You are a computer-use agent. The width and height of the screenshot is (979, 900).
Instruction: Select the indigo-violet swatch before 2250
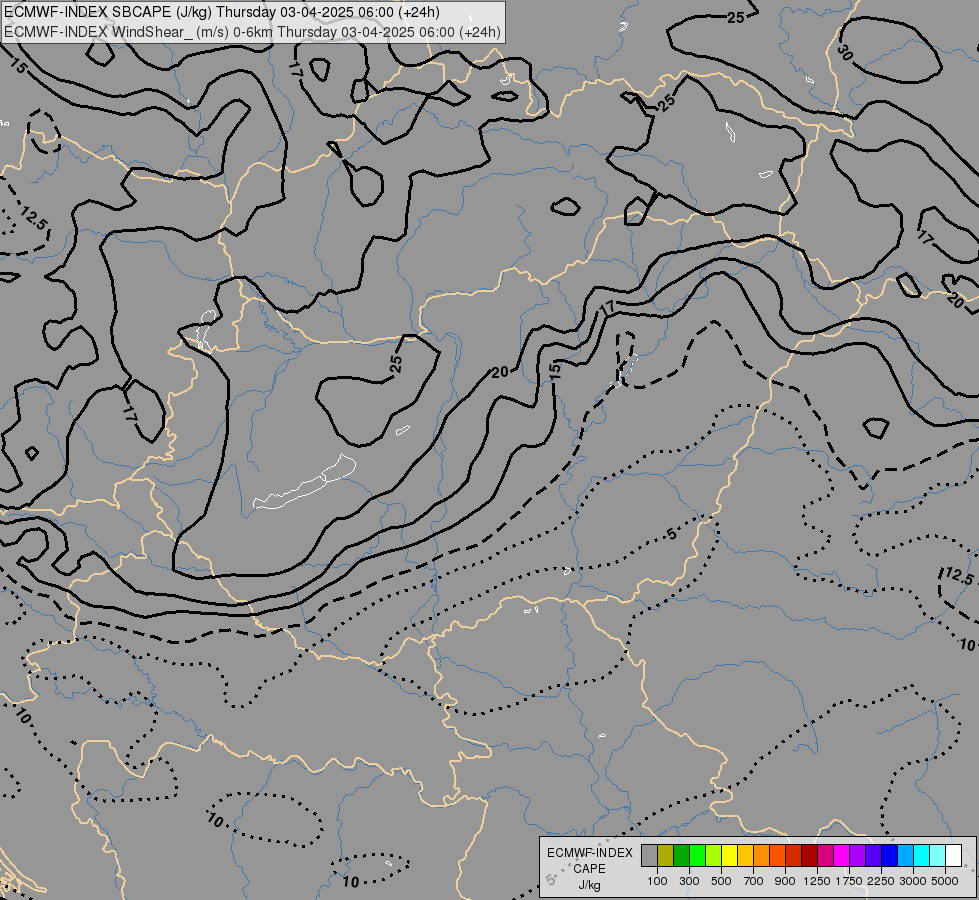873,855
